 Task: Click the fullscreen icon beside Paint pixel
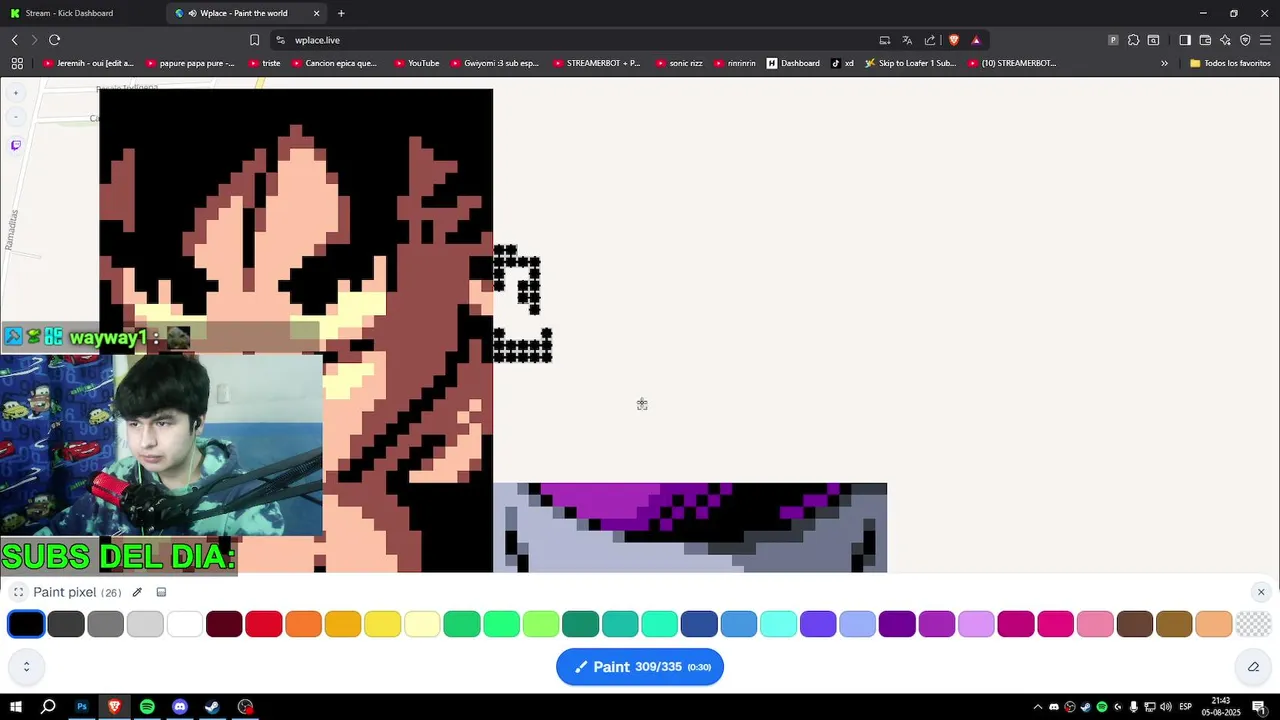pyautogui.click(x=18, y=592)
